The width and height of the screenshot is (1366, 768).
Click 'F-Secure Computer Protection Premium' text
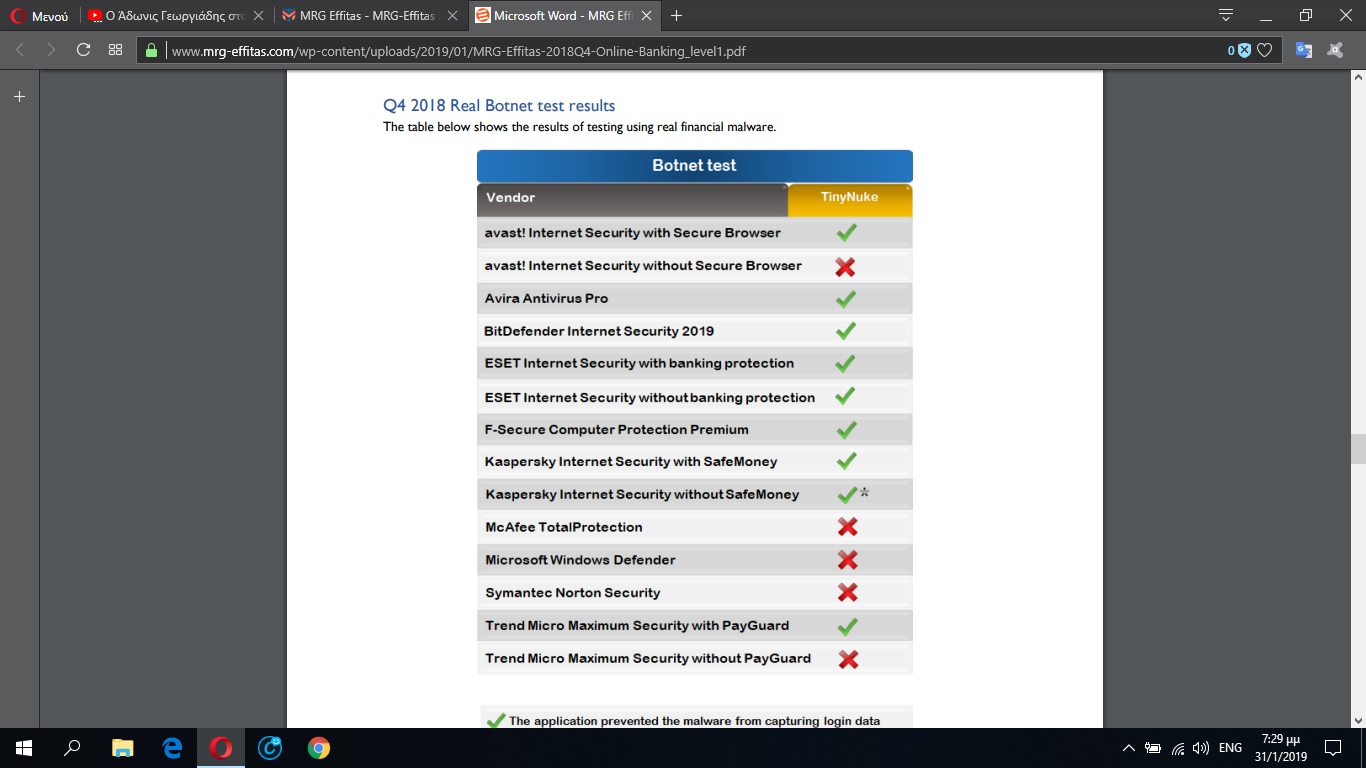coord(616,430)
